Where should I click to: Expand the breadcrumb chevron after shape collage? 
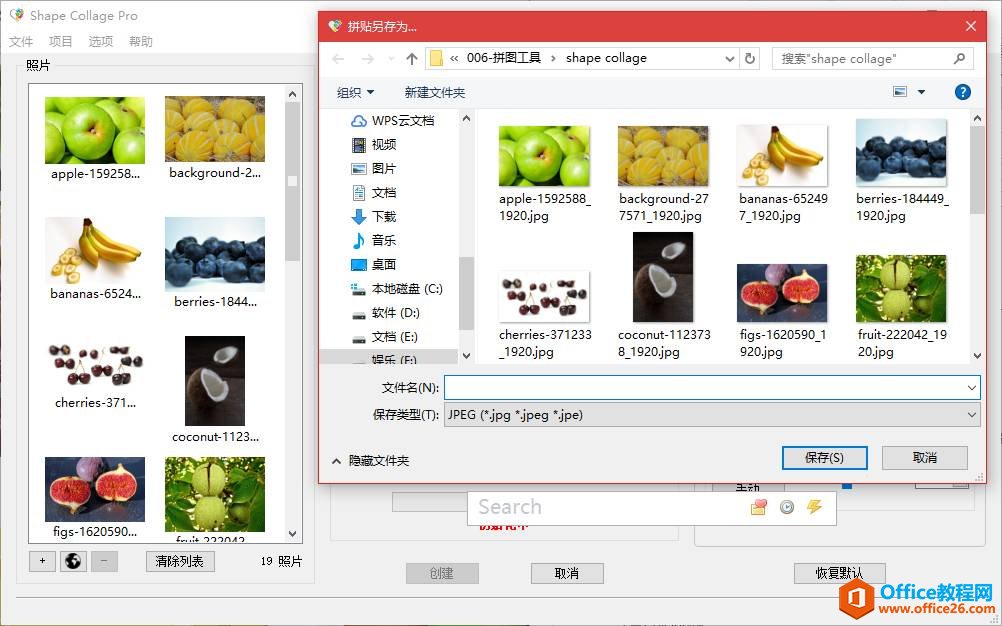pos(729,58)
